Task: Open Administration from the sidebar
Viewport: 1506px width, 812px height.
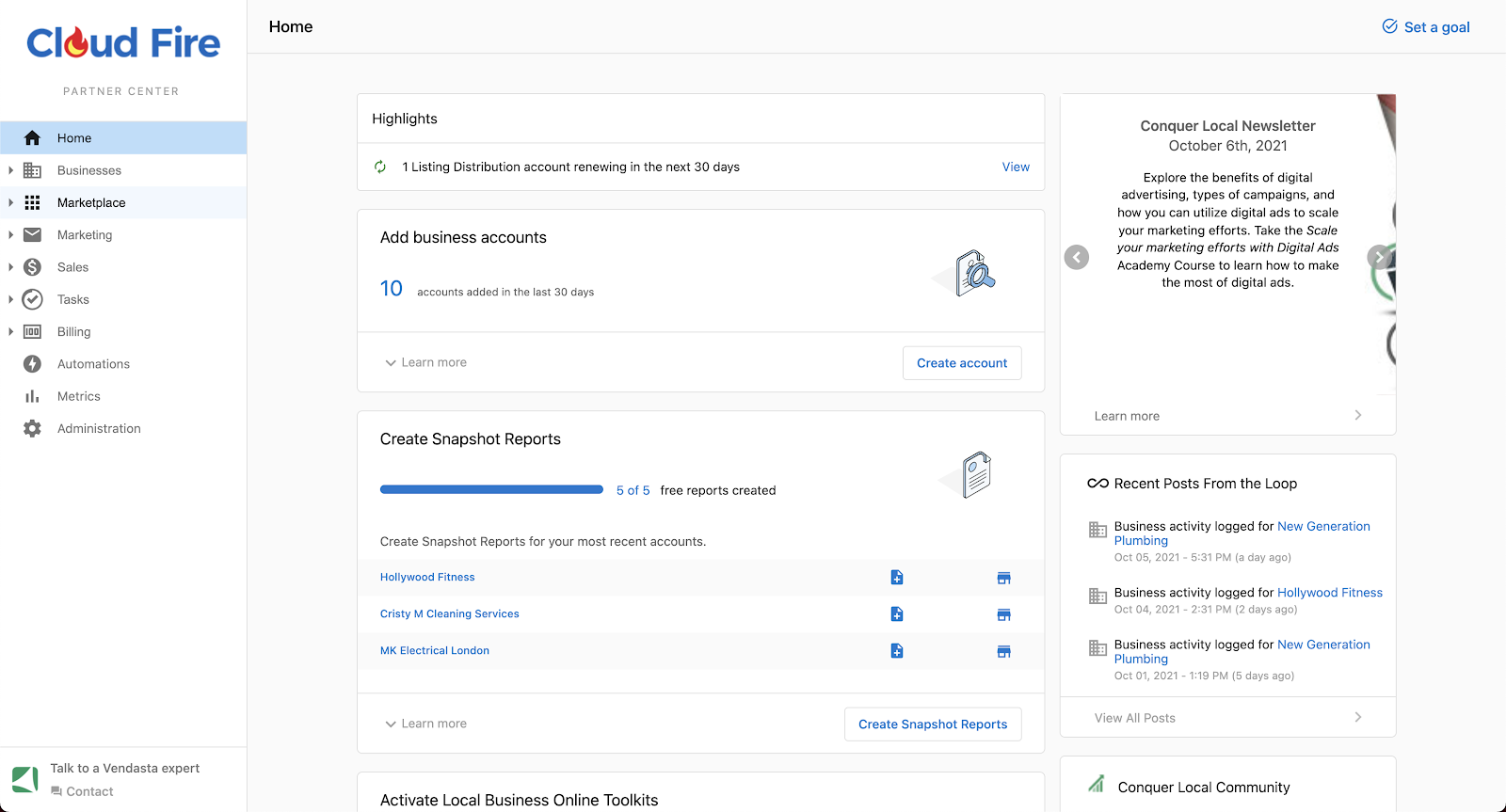Action: pos(123,428)
